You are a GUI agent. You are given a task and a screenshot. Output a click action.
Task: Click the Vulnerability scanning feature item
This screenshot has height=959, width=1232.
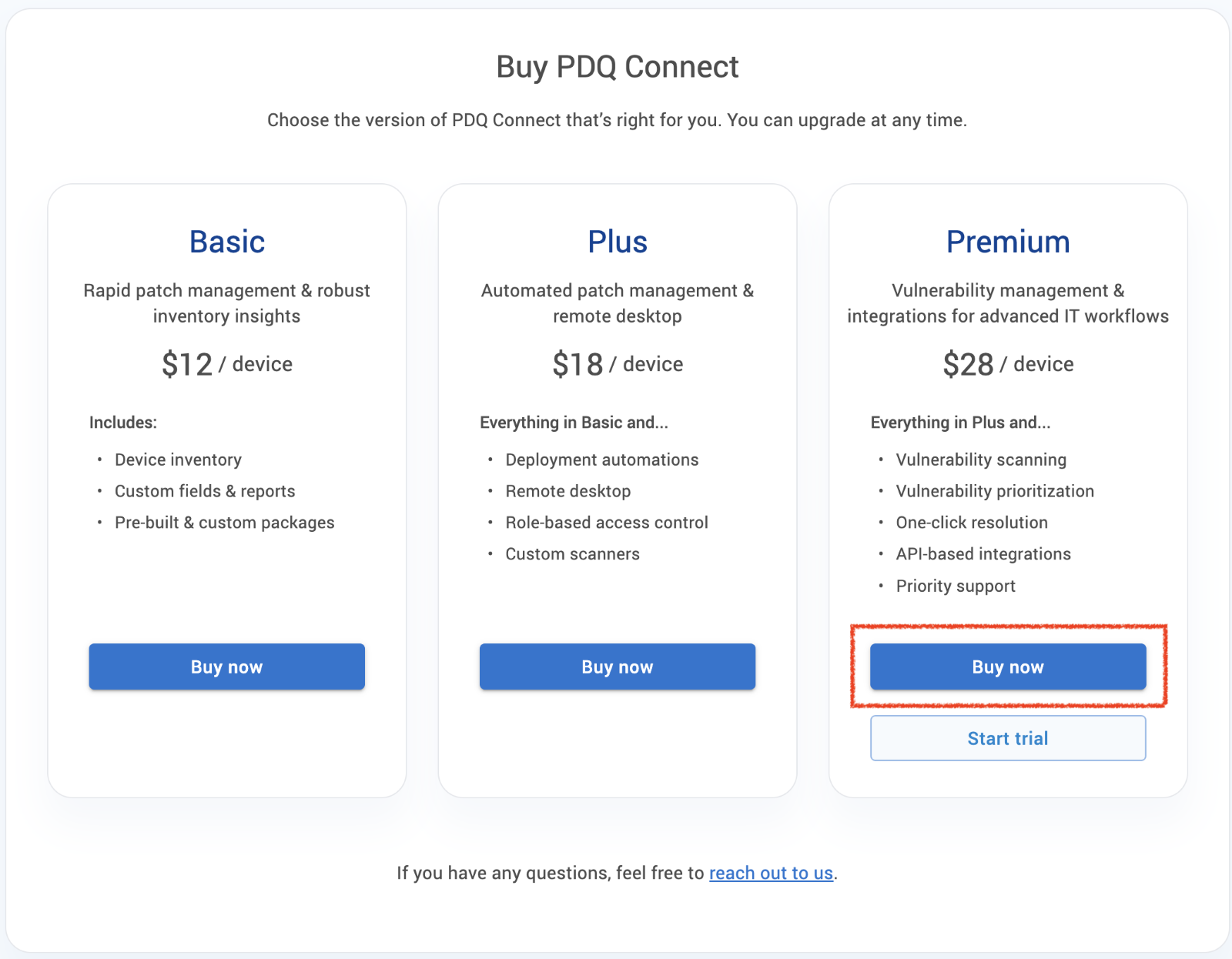point(981,459)
